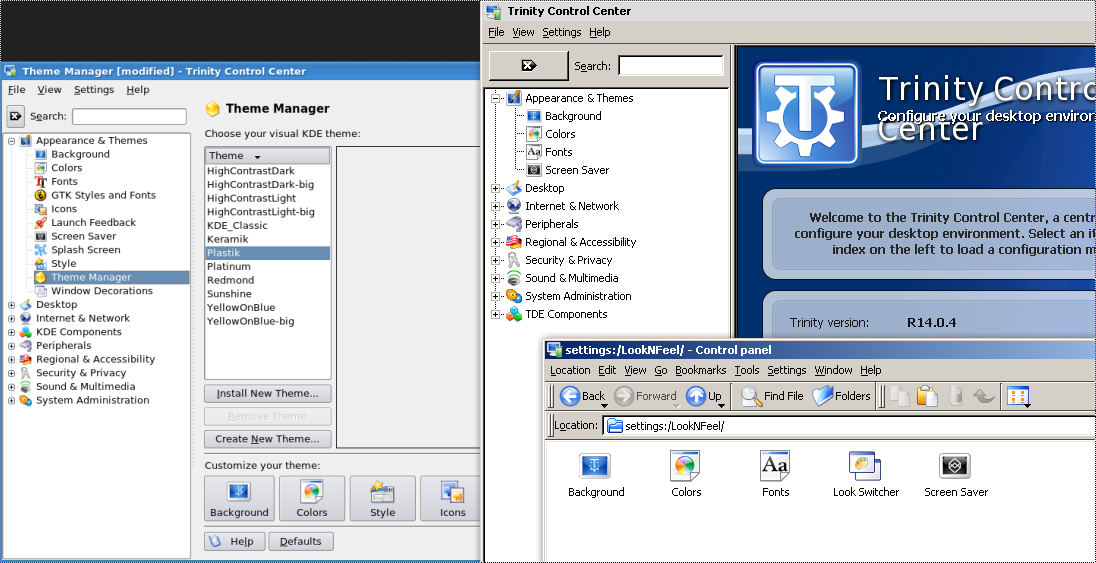1096x563 pixels.
Task: Open the Back button history dropdown arrow
Action: tap(605, 406)
